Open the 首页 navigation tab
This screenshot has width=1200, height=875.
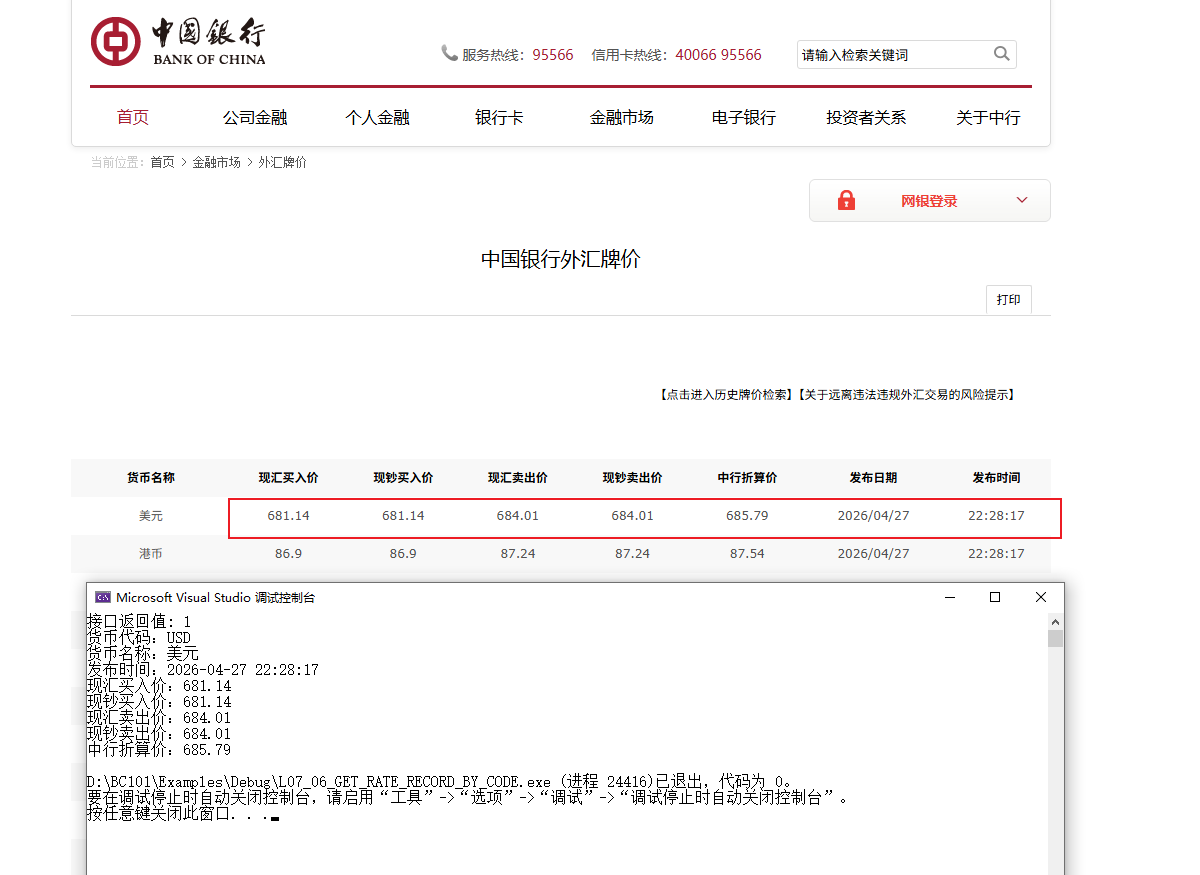point(133,117)
